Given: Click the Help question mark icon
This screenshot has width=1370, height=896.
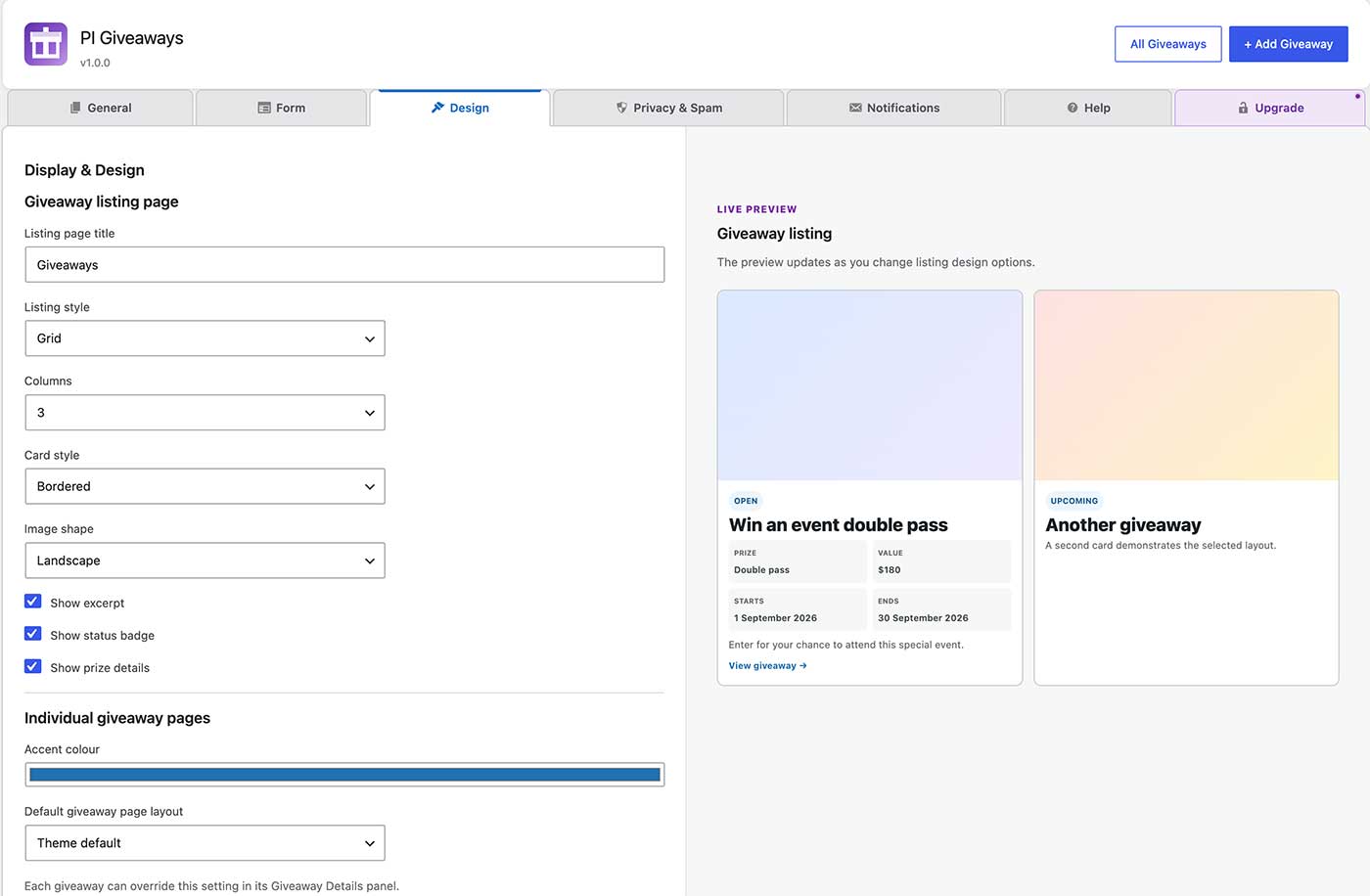Looking at the screenshot, I should (x=1073, y=108).
